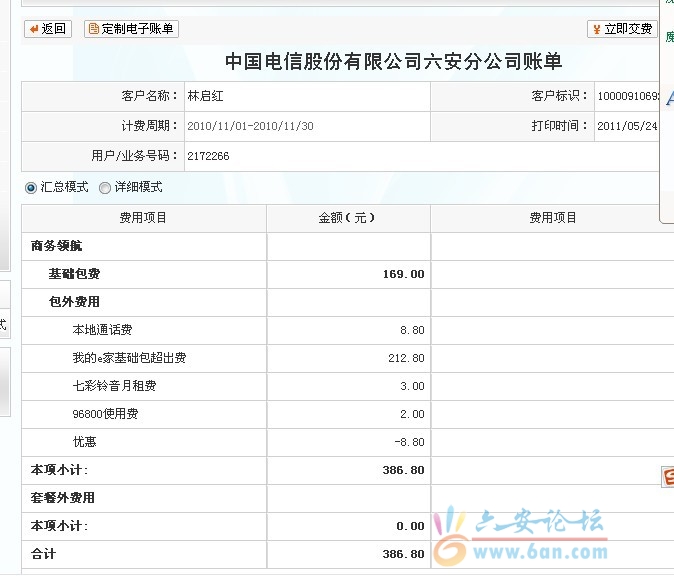Click the 金额(元) column header
The image size is (674, 576).
pos(348,218)
